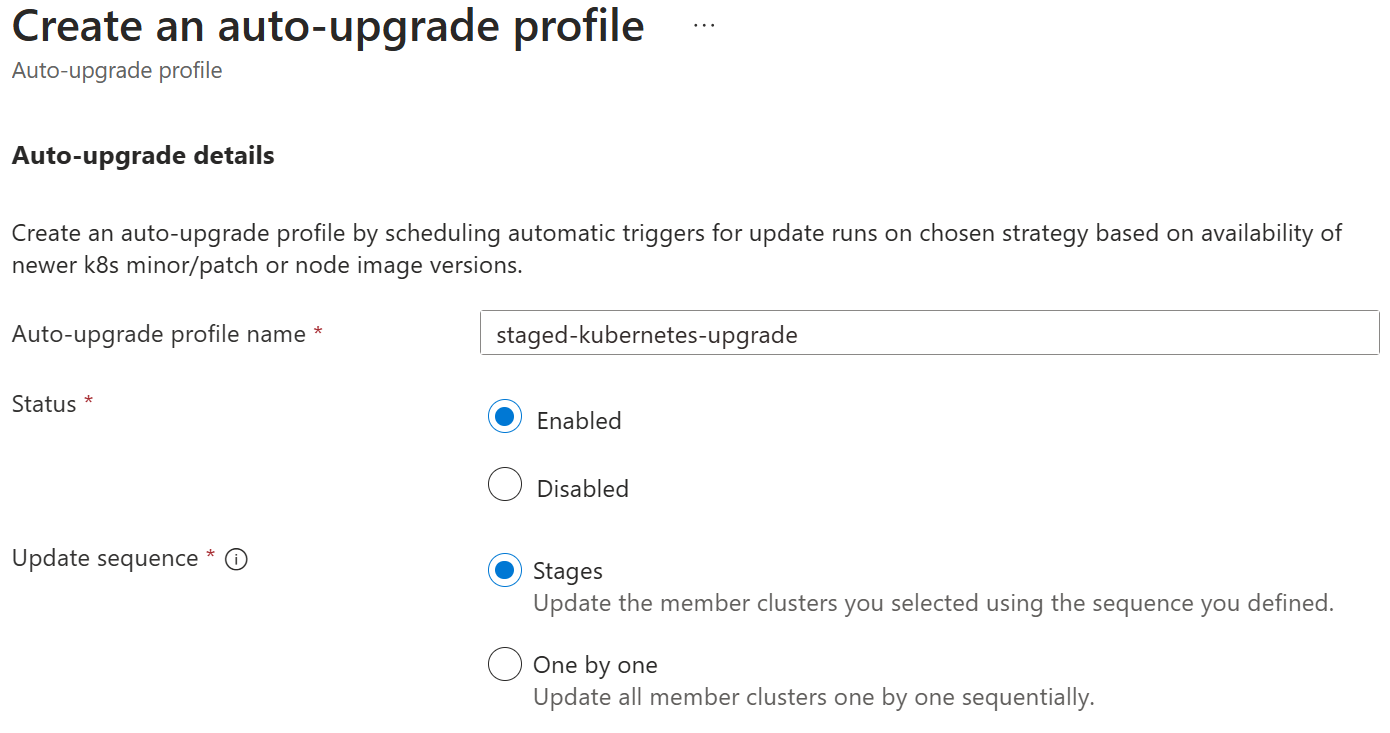The width and height of the screenshot is (1390, 733).
Task: Click the "Create an auto-upgrade profile" page title
Action: (x=328, y=27)
